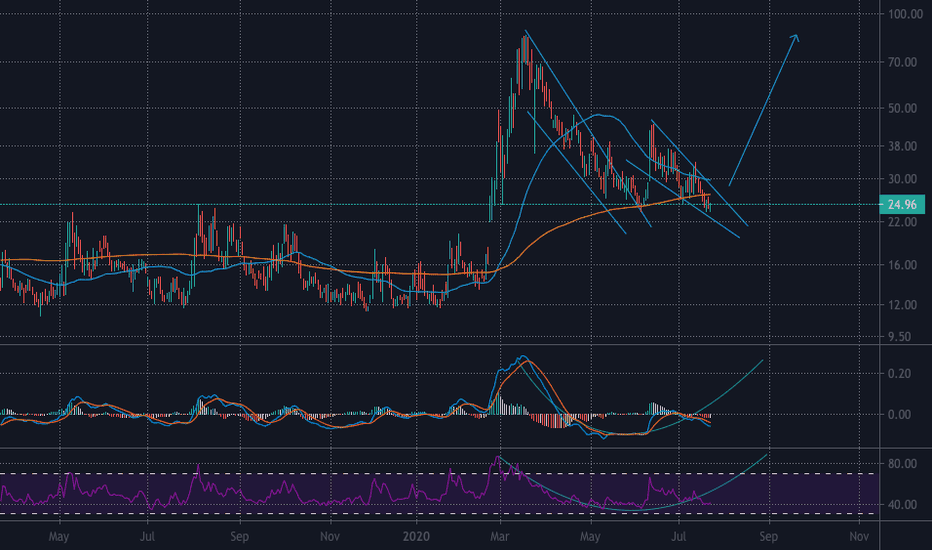Click the Nov label left of 2020
The height and width of the screenshot is (550, 932).
(x=330, y=536)
